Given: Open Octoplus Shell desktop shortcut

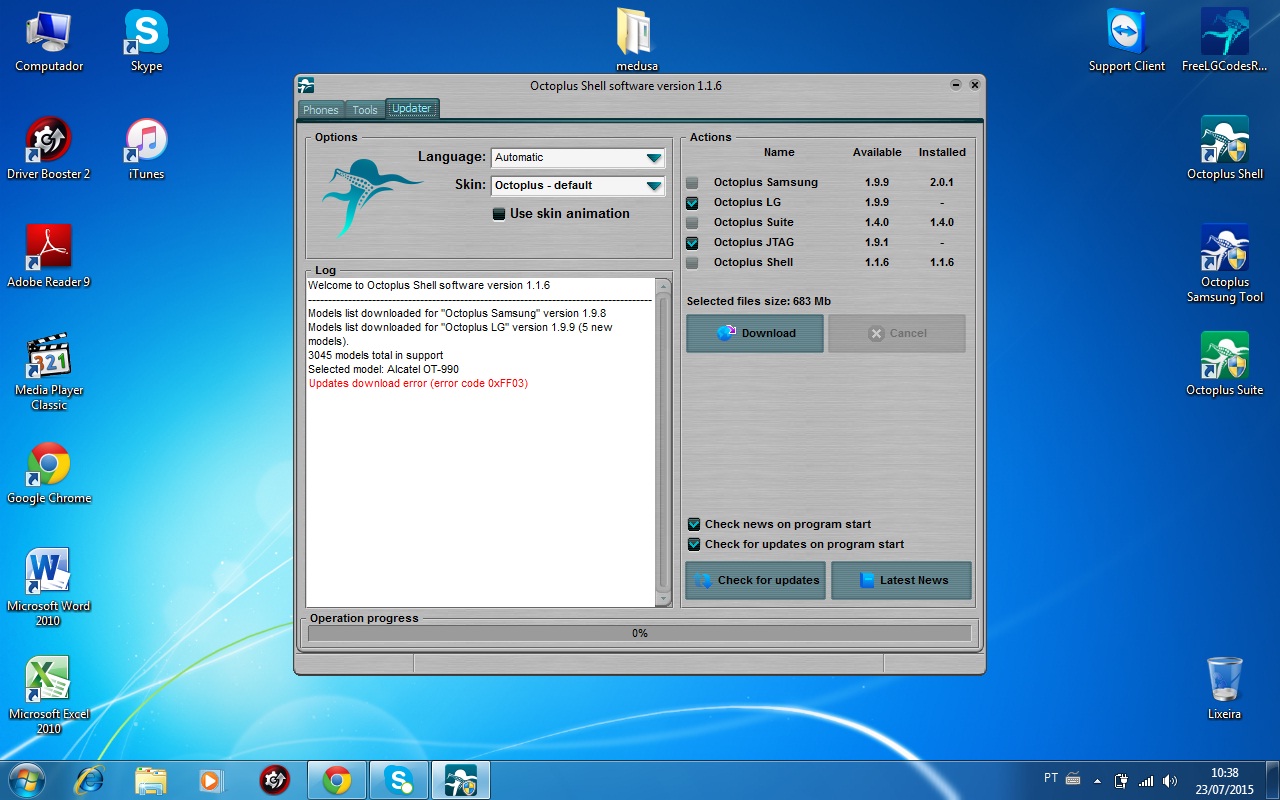Looking at the screenshot, I should (1224, 149).
